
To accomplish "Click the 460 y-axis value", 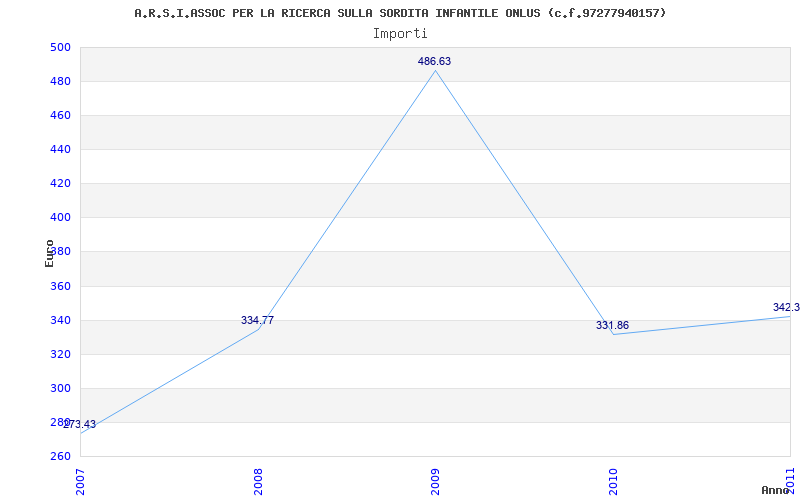I will (60, 116).
